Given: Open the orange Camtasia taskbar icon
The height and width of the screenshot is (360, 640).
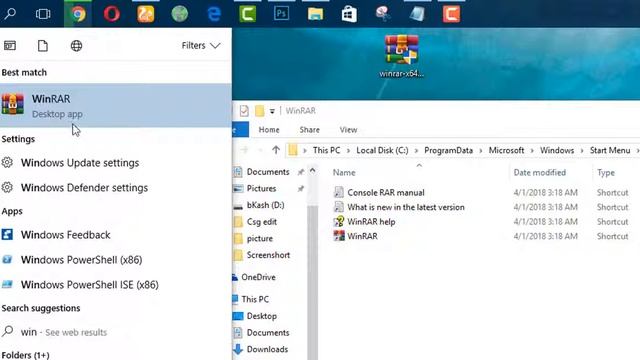Looking at the screenshot, I should tap(451, 14).
